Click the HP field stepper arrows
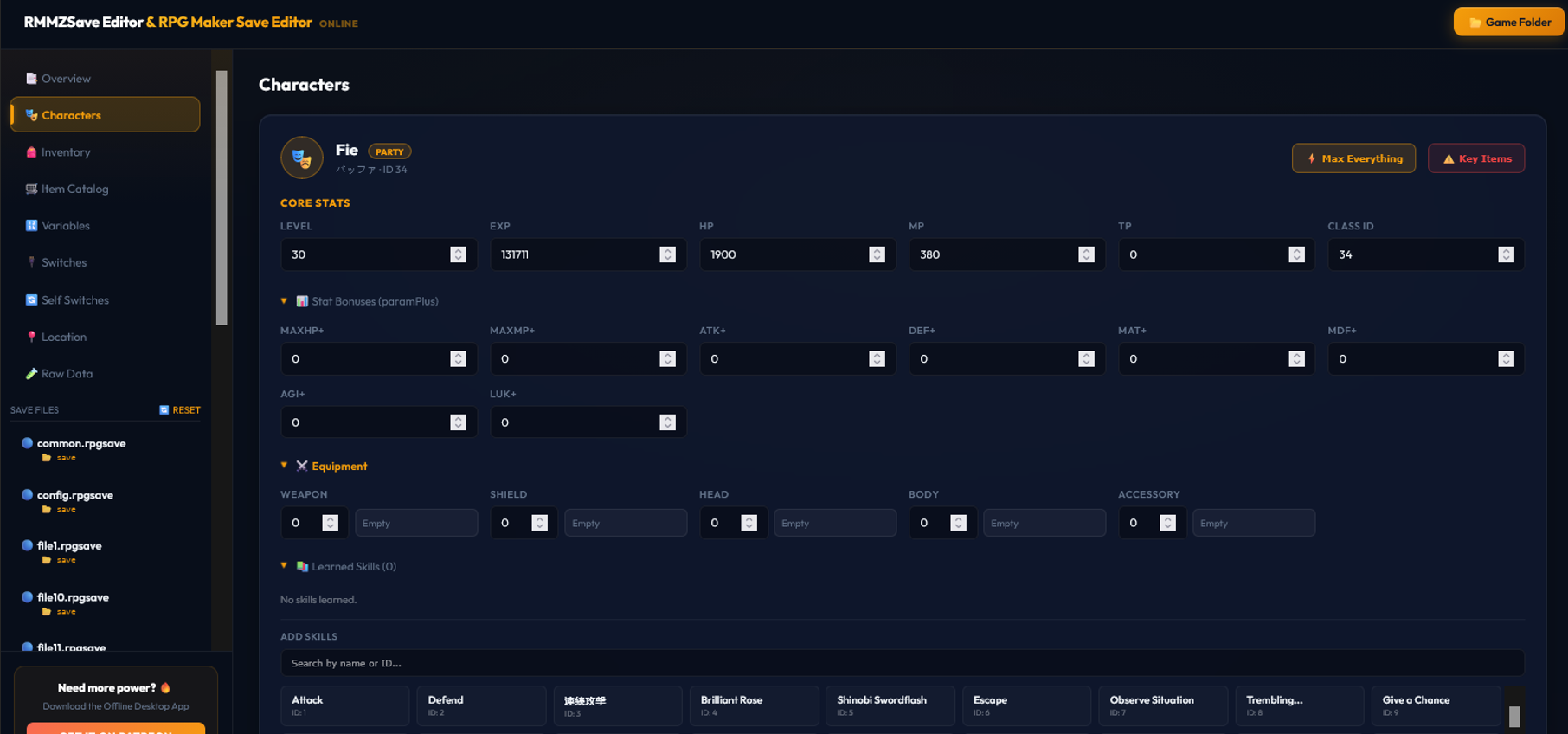The width and height of the screenshot is (1568, 734). [877, 254]
